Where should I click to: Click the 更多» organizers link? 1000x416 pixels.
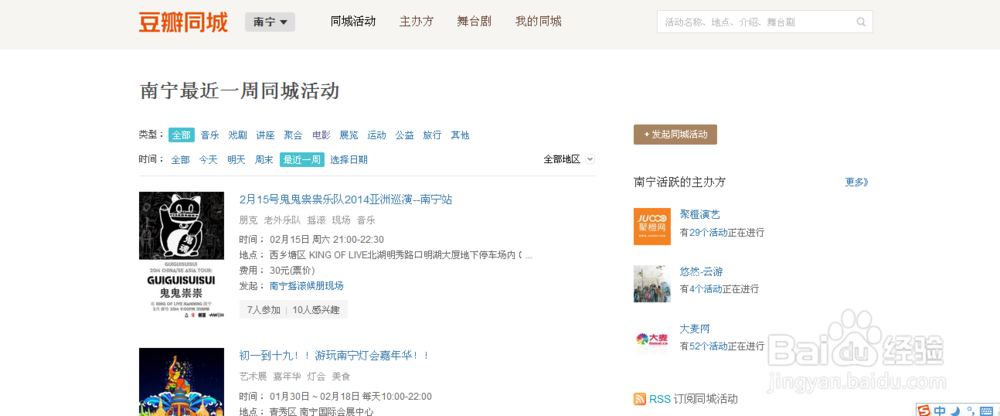tap(857, 182)
